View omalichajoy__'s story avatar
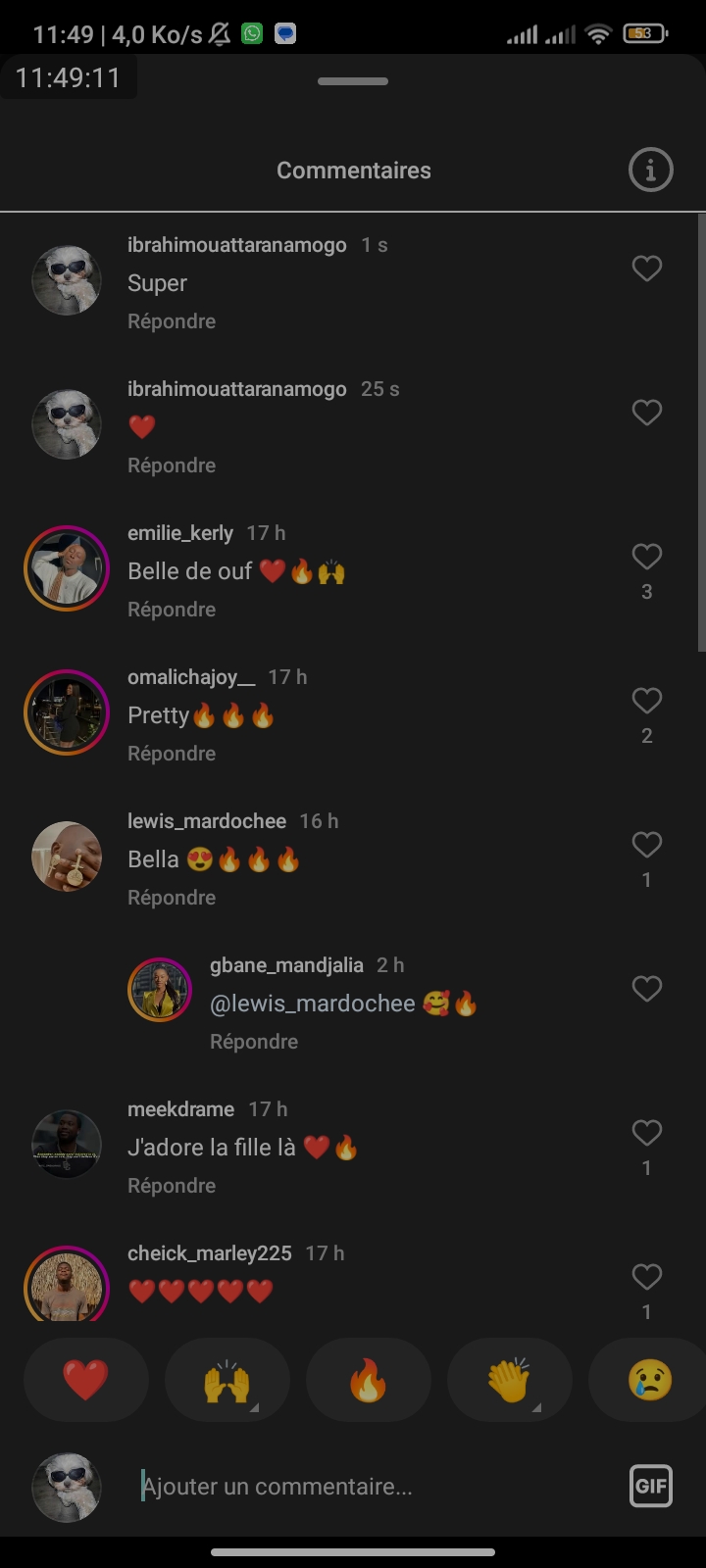 coord(67,712)
